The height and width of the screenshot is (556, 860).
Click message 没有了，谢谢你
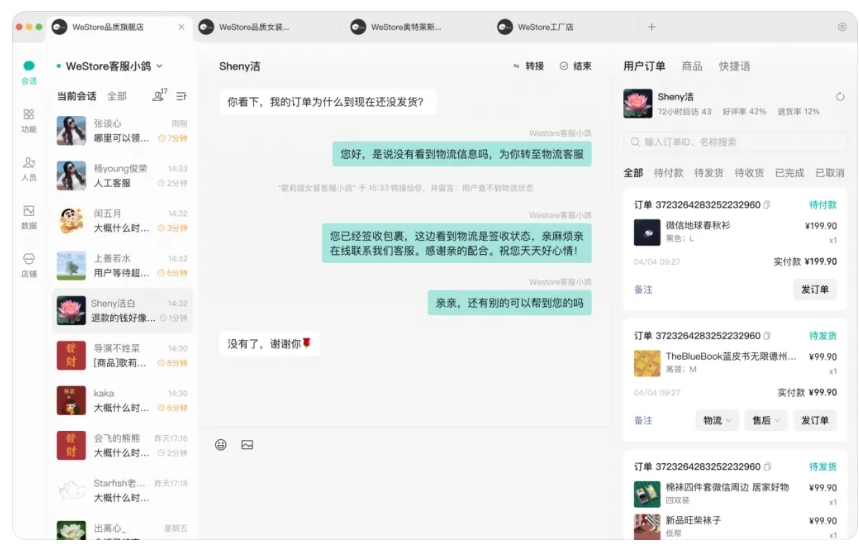click(269, 344)
